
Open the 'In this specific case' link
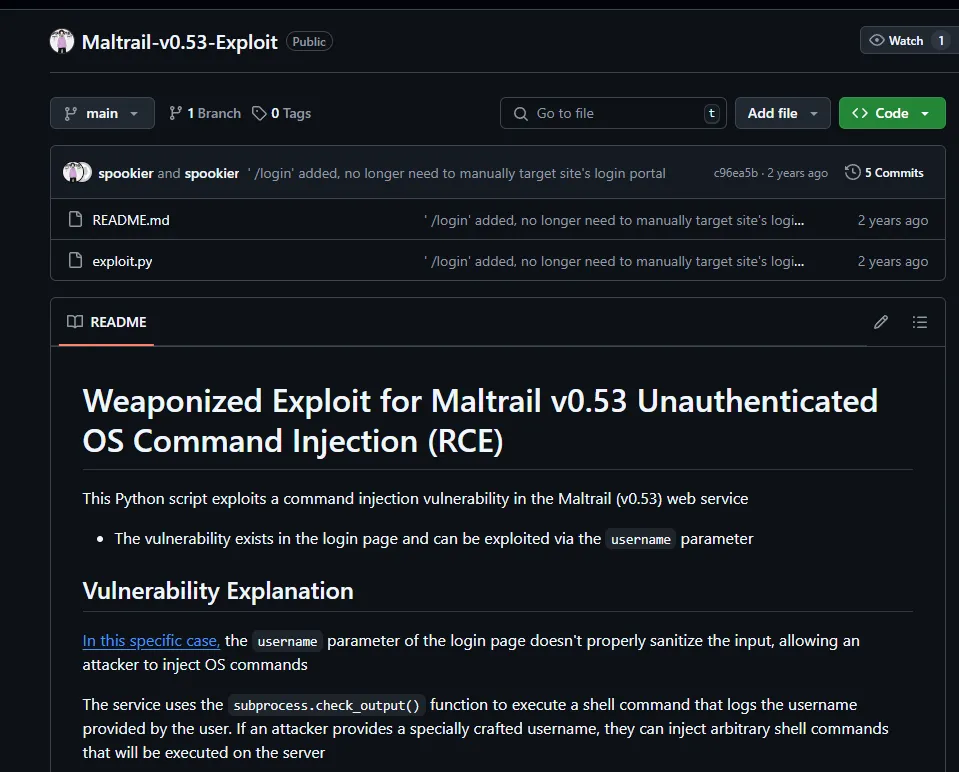point(151,640)
